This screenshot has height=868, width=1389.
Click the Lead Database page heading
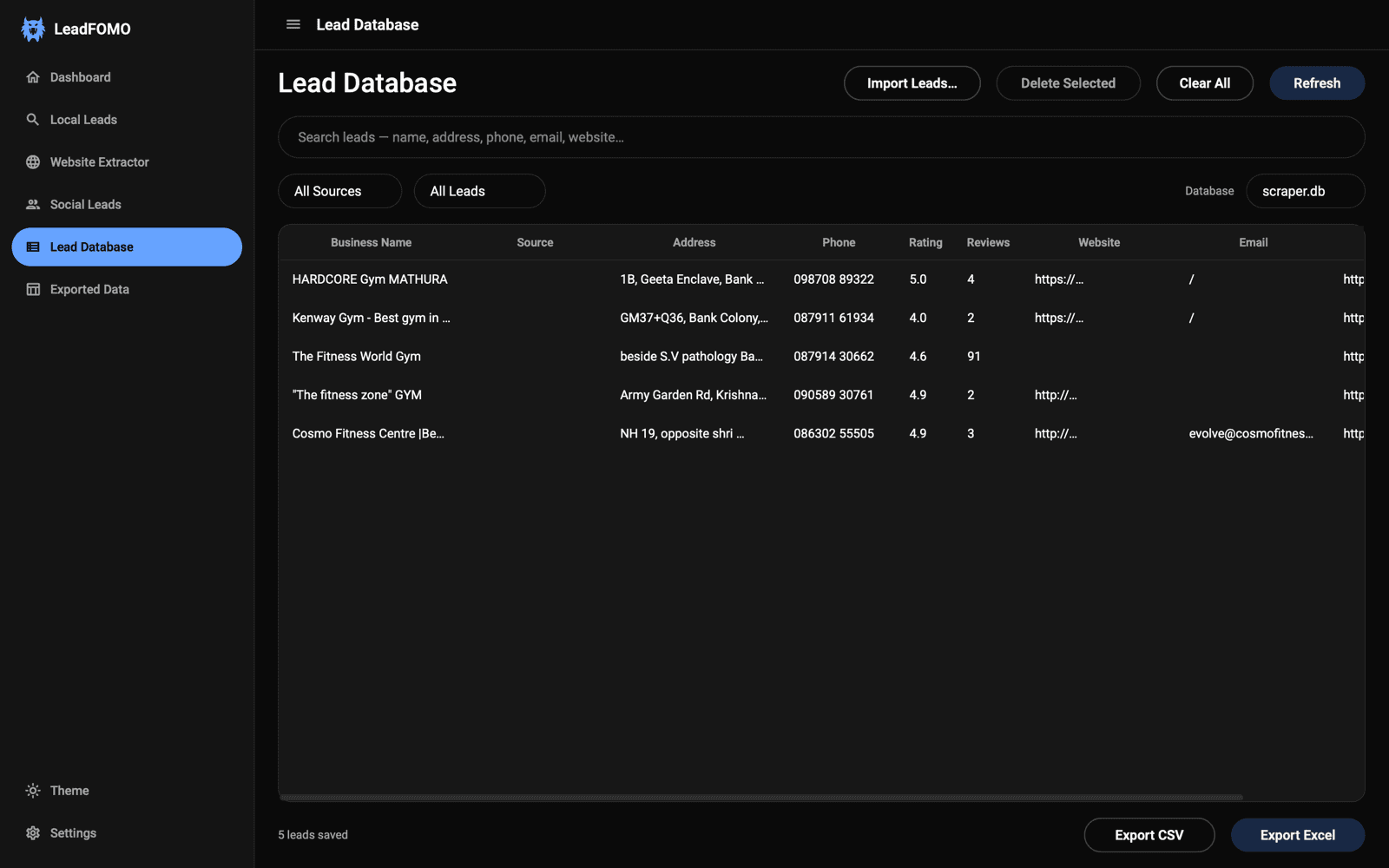pos(367,83)
